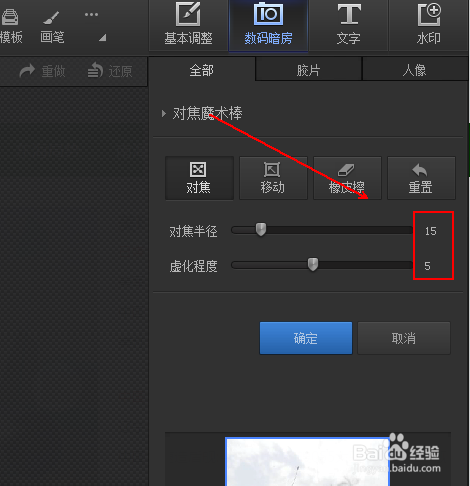Click the 还原 restore button

110,71
